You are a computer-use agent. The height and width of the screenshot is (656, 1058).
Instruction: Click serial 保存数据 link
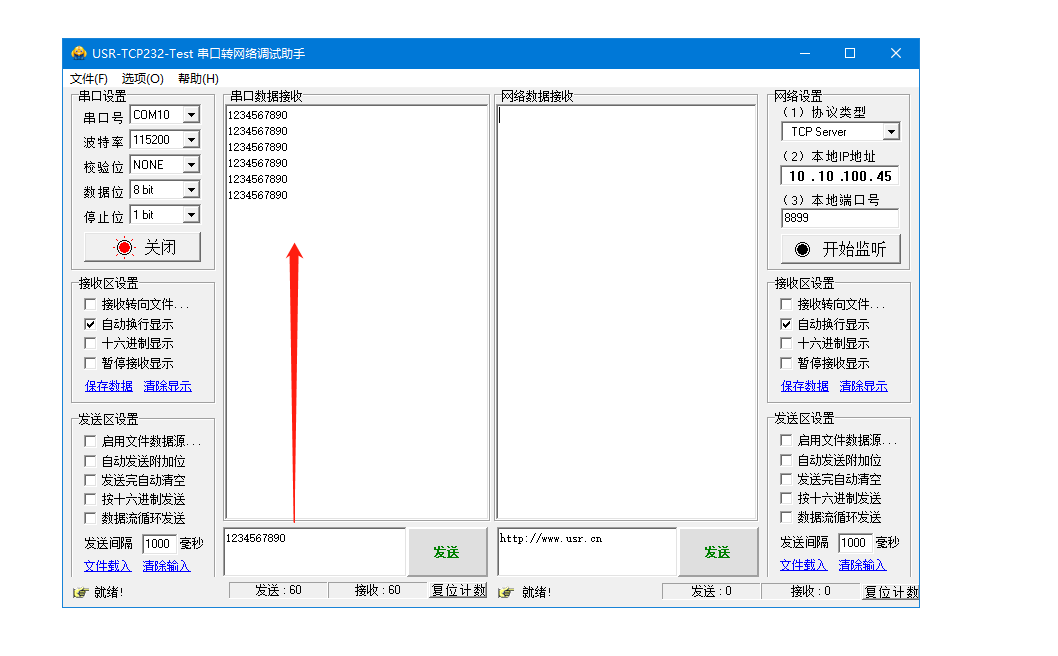[x=109, y=386]
